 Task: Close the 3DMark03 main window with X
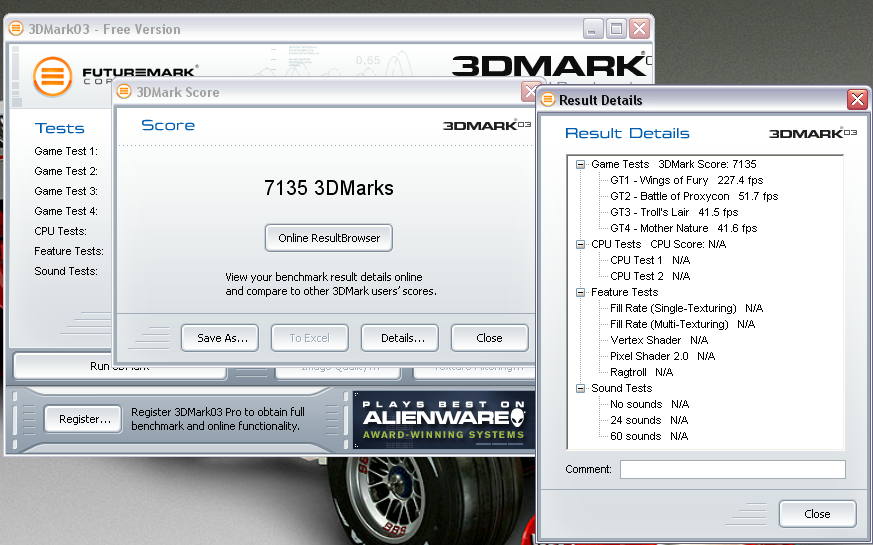pos(639,29)
